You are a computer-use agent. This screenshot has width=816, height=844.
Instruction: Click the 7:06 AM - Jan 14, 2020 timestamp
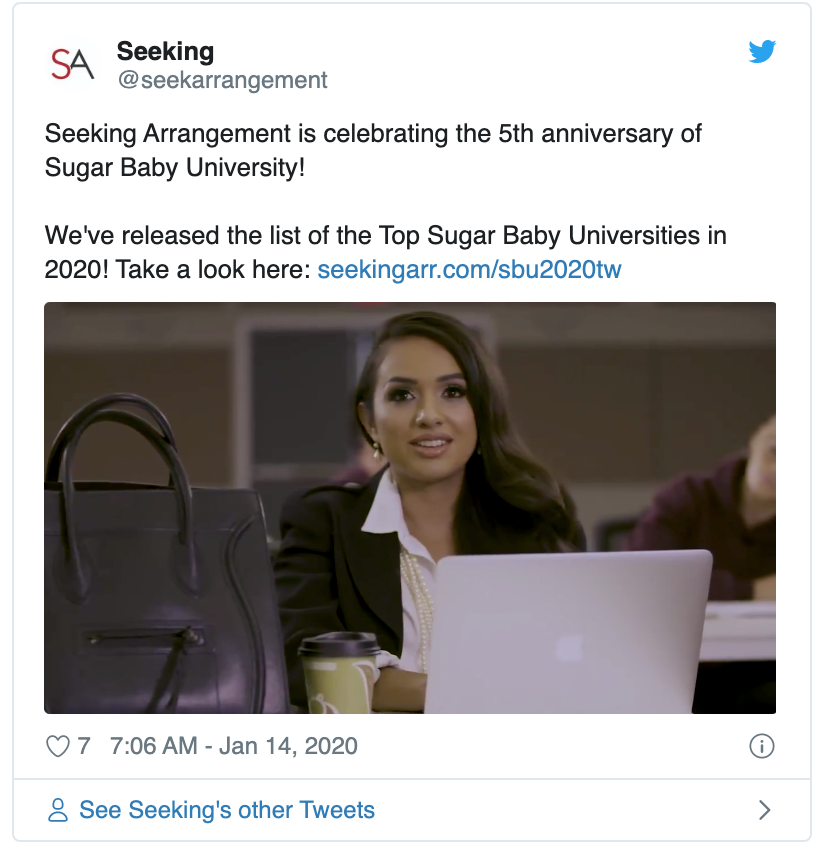click(x=234, y=746)
